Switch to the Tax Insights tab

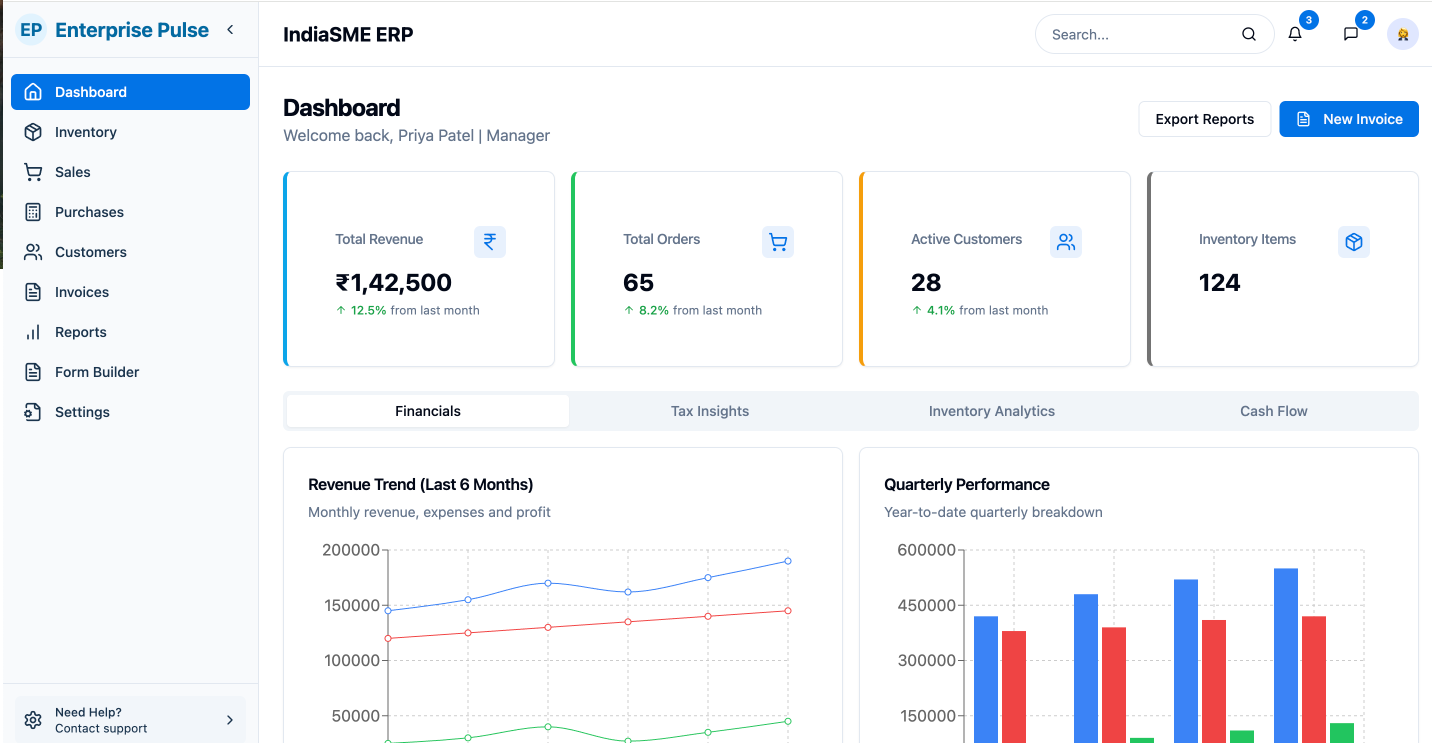click(x=709, y=410)
